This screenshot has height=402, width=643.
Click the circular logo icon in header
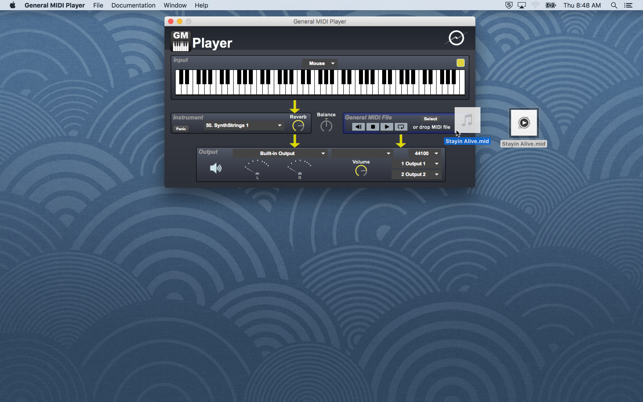[x=456, y=38]
